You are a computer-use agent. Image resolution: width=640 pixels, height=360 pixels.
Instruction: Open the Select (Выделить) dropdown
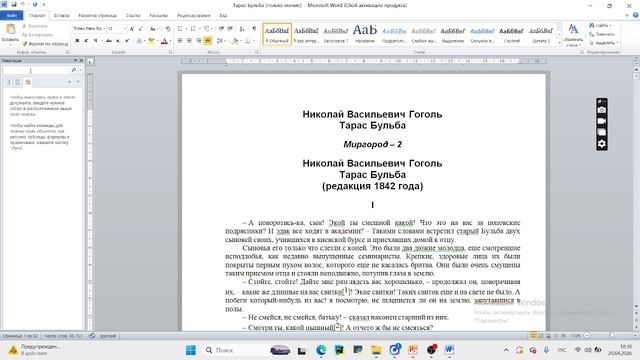pyautogui.click(x=604, y=43)
